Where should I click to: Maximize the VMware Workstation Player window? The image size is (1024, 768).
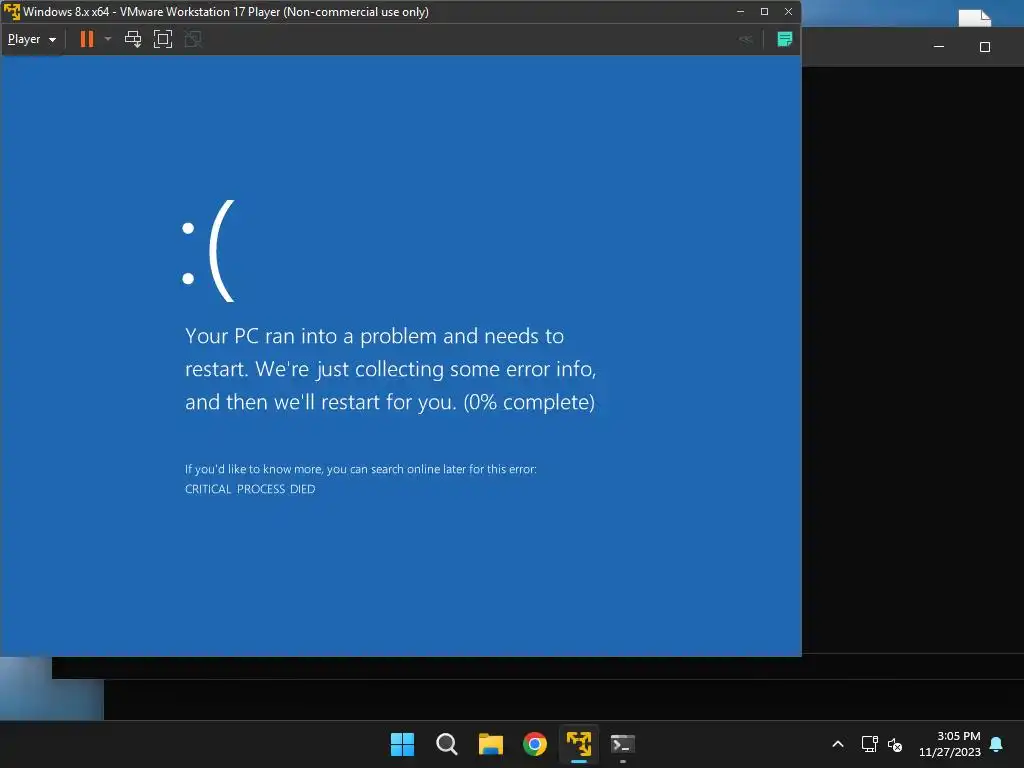point(764,12)
